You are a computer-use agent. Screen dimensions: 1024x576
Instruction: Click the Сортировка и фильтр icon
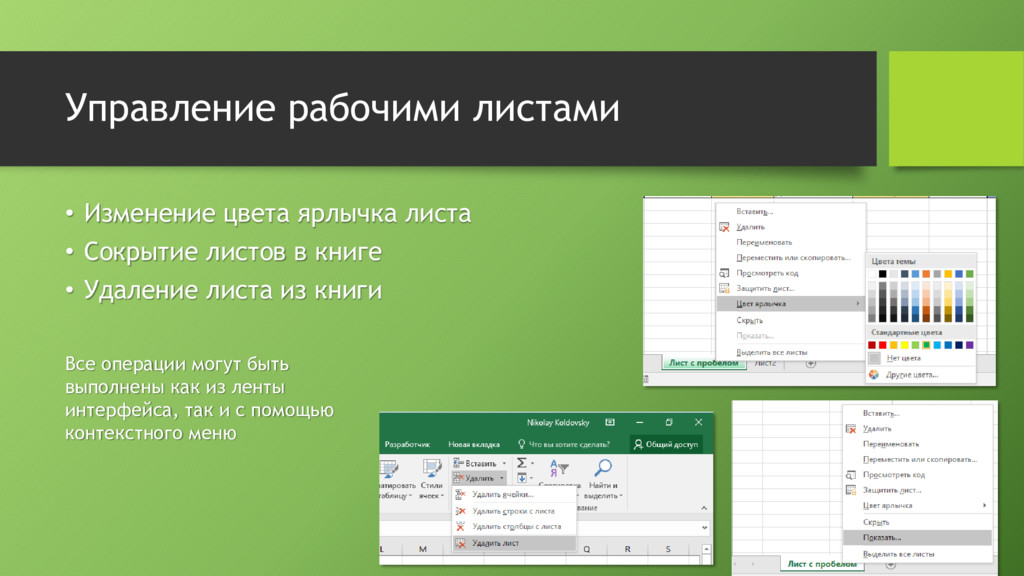pyautogui.click(x=559, y=468)
